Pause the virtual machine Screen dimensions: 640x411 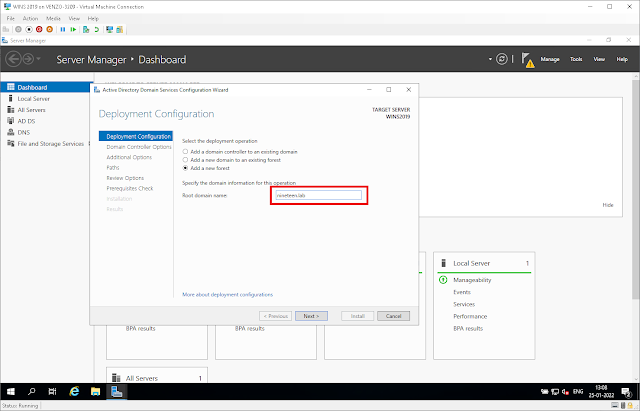pos(63,29)
